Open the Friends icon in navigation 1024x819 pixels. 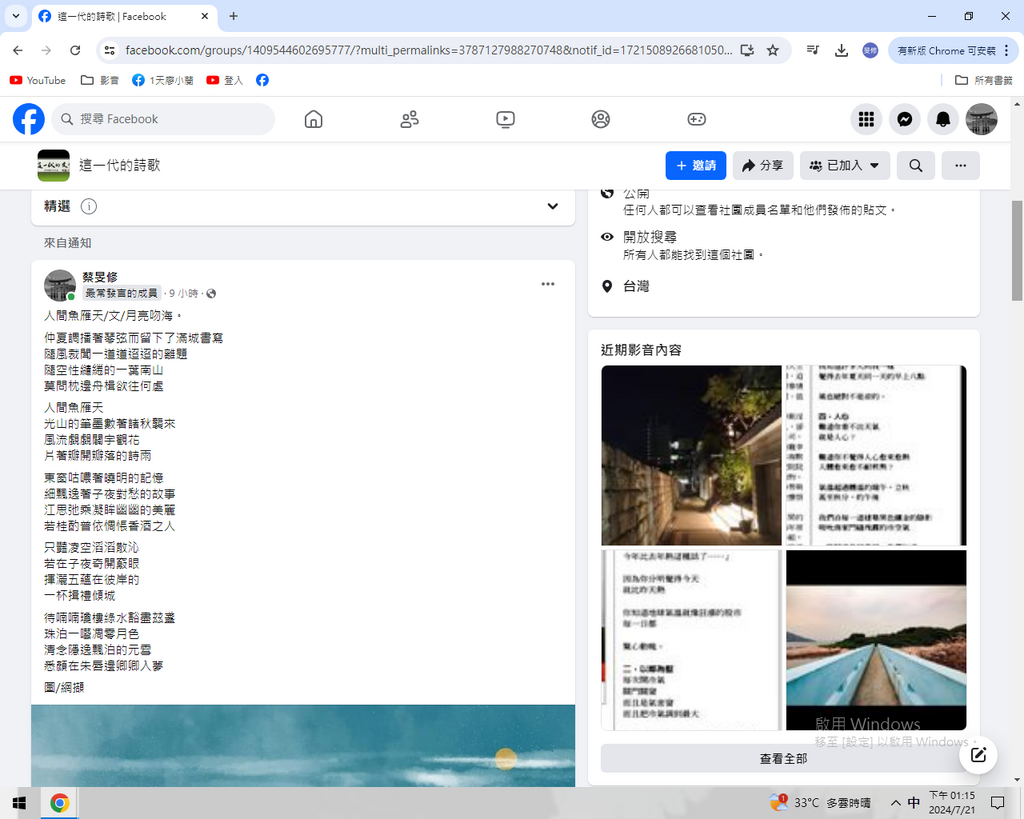point(409,119)
